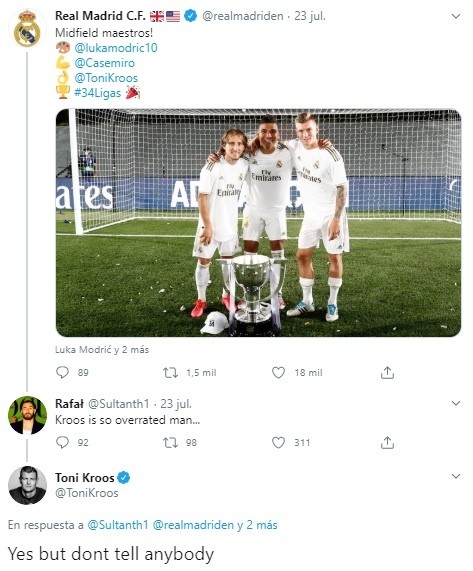Viewport: 473px width, 571px height.
Task: Share Rafał's tweet
Action: 387,442
